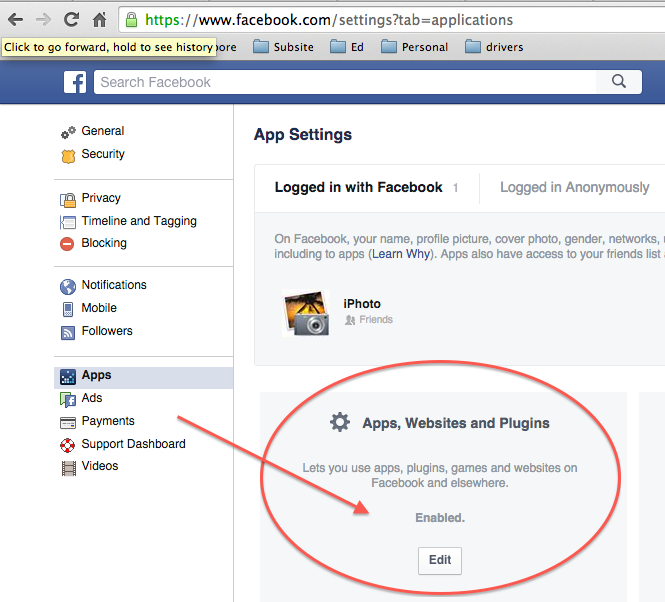
Task: Open General settings in sidebar
Action: click(103, 131)
